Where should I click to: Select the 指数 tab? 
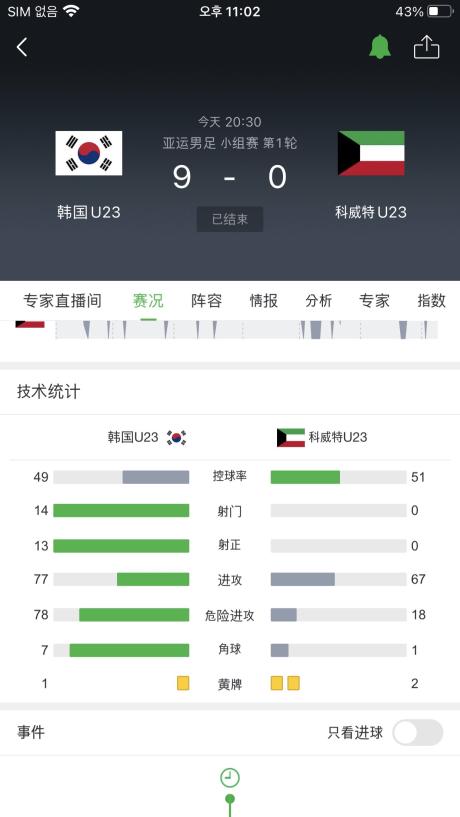coord(432,301)
